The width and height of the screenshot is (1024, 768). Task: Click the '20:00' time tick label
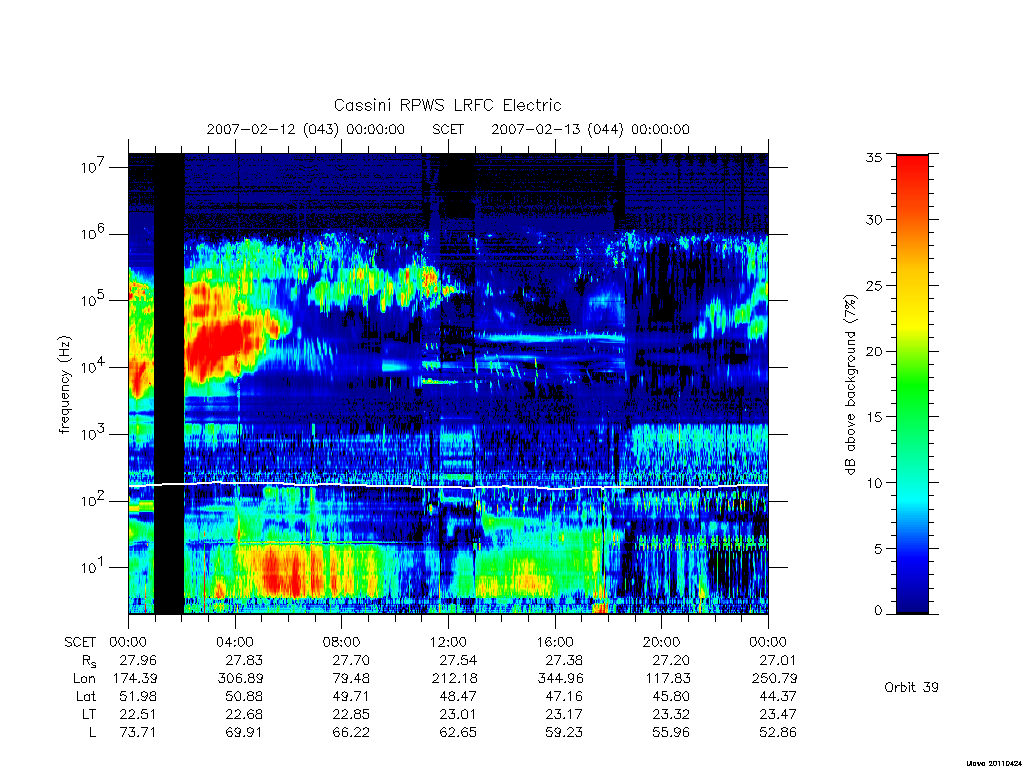(662, 642)
